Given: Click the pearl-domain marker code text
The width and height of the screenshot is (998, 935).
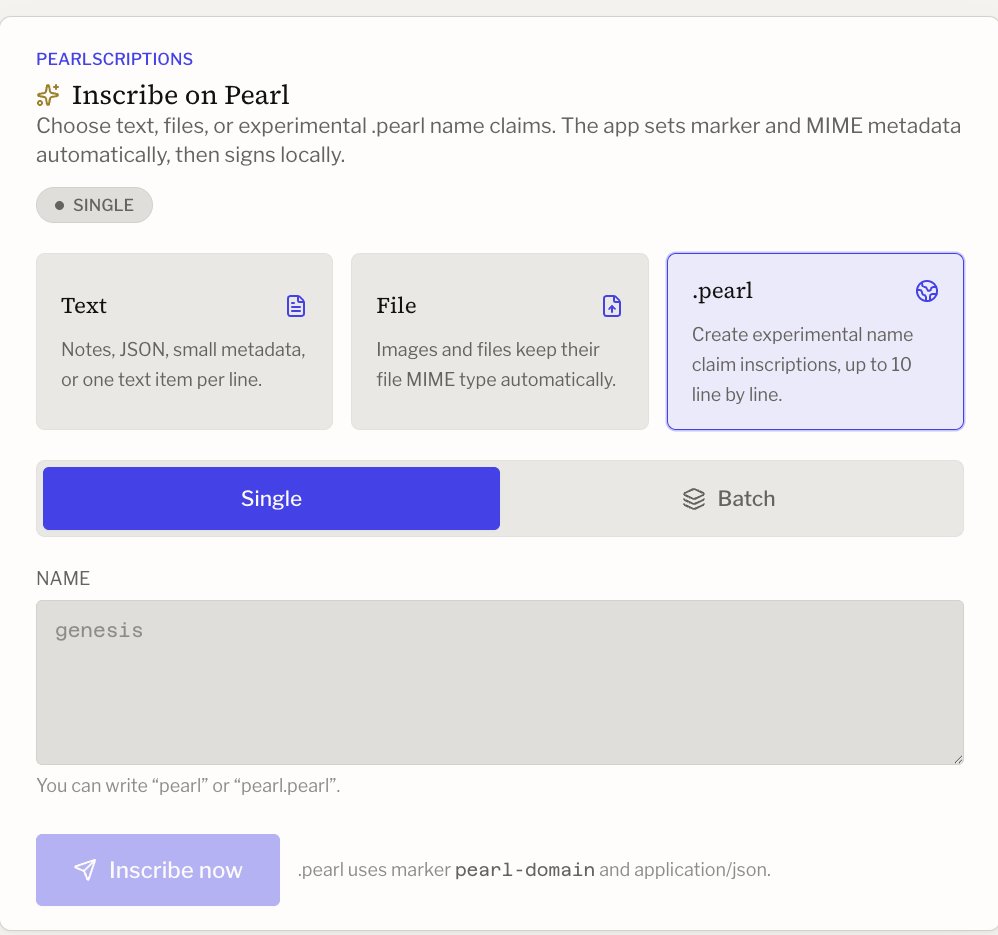Looking at the screenshot, I should click(x=525, y=869).
